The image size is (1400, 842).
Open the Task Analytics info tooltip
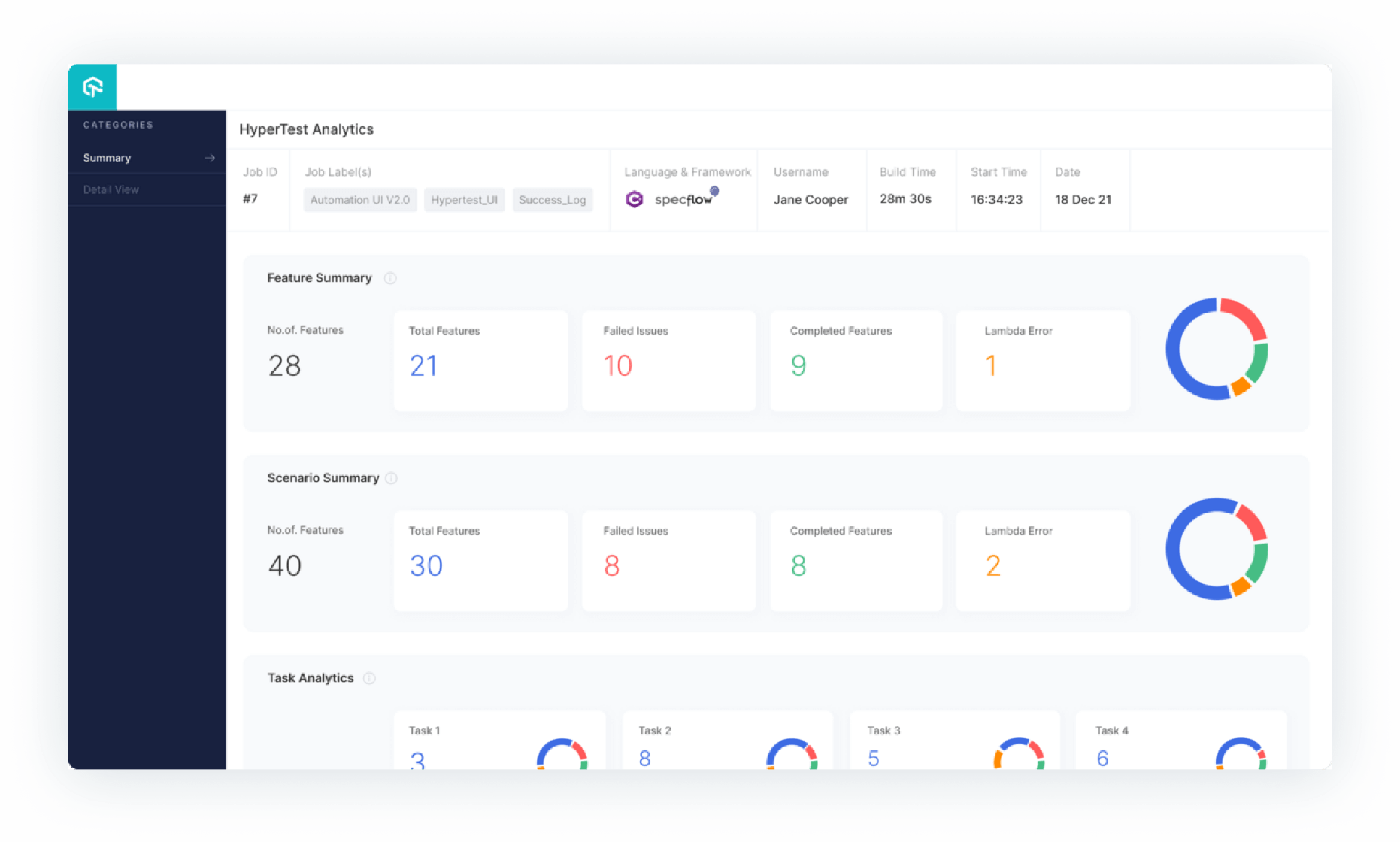pos(369,677)
